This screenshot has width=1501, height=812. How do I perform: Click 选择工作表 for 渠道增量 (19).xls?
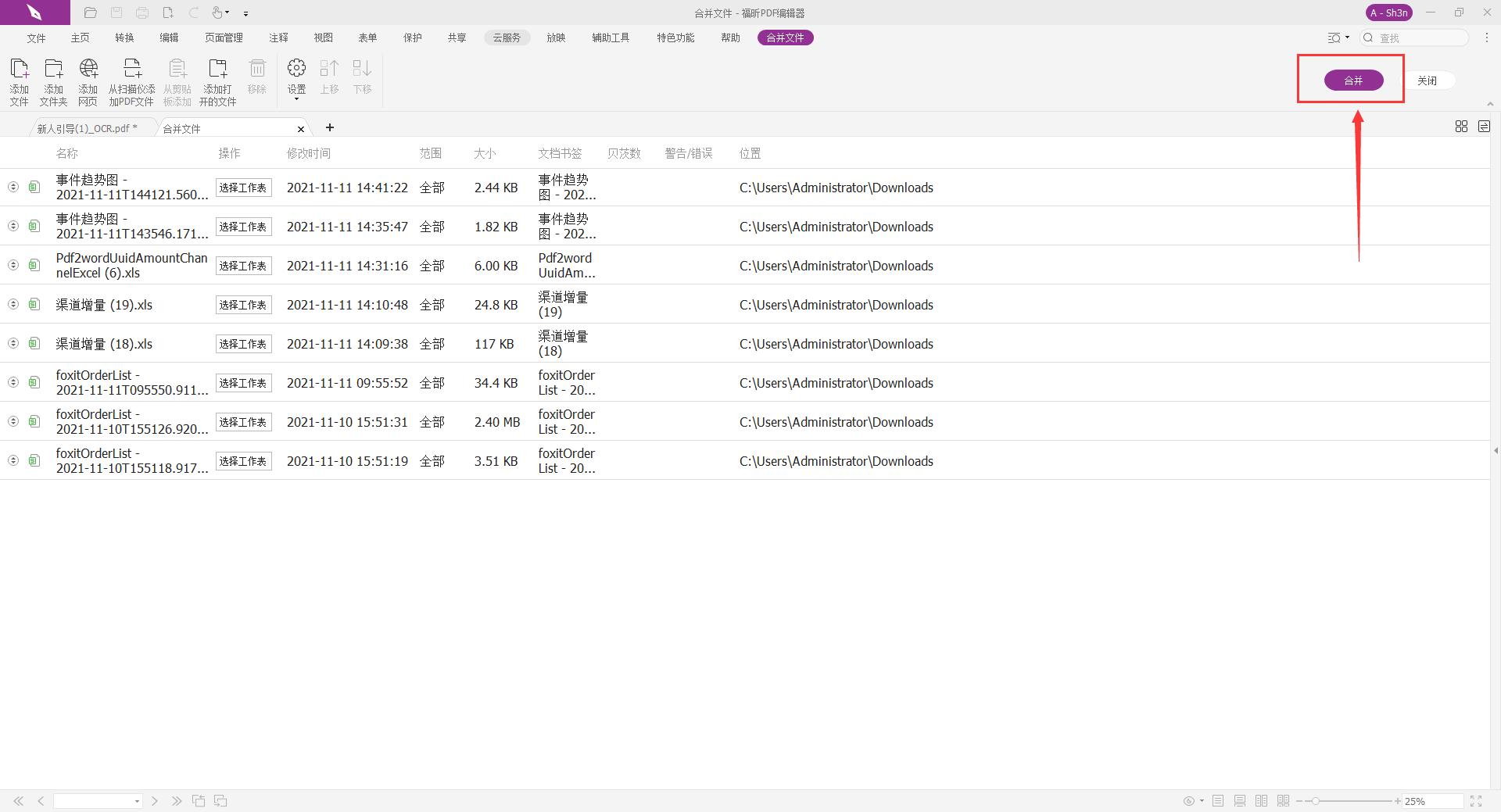coord(243,305)
